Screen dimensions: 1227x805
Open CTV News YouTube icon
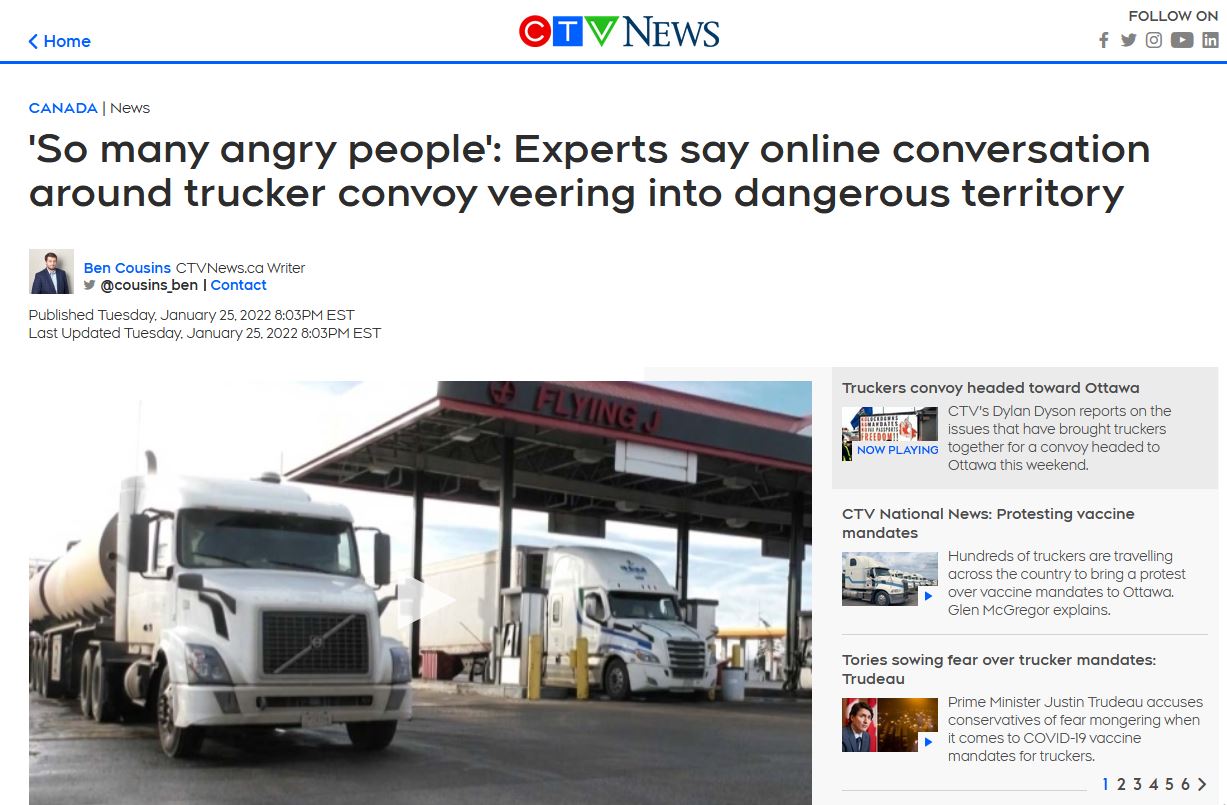[1182, 41]
